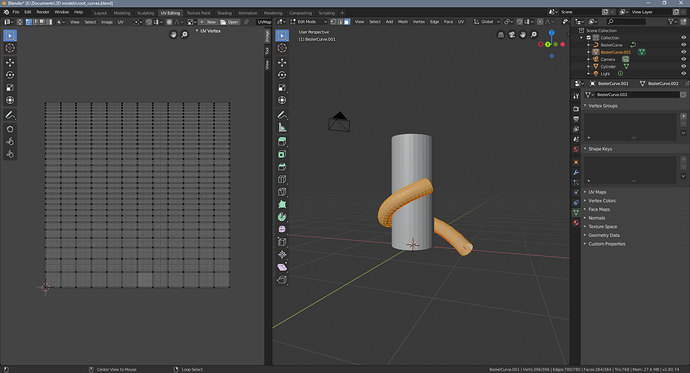Open Vertex Groups specials arrow menu
The height and width of the screenshot is (373, 690).
[683, 133]
